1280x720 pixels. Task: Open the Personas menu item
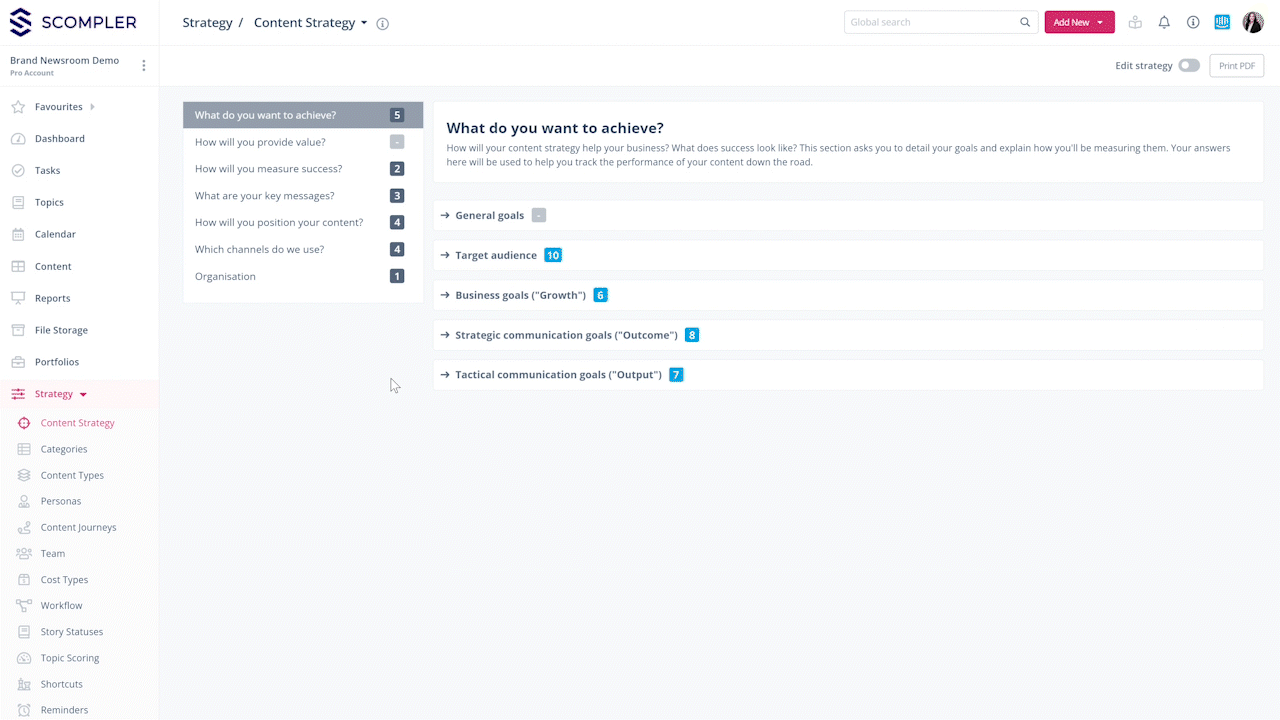pyautogui.click(x=60, y=501)
